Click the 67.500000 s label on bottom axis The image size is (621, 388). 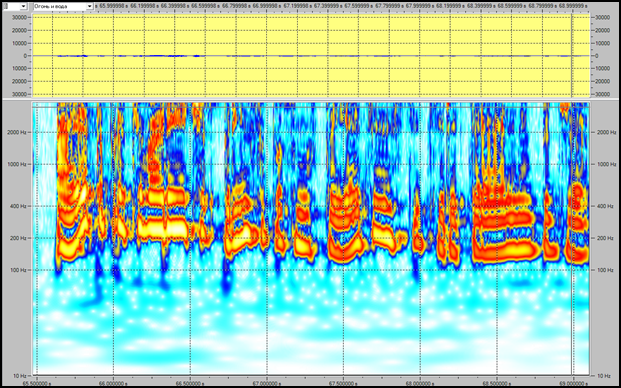[x=343, y=384]
